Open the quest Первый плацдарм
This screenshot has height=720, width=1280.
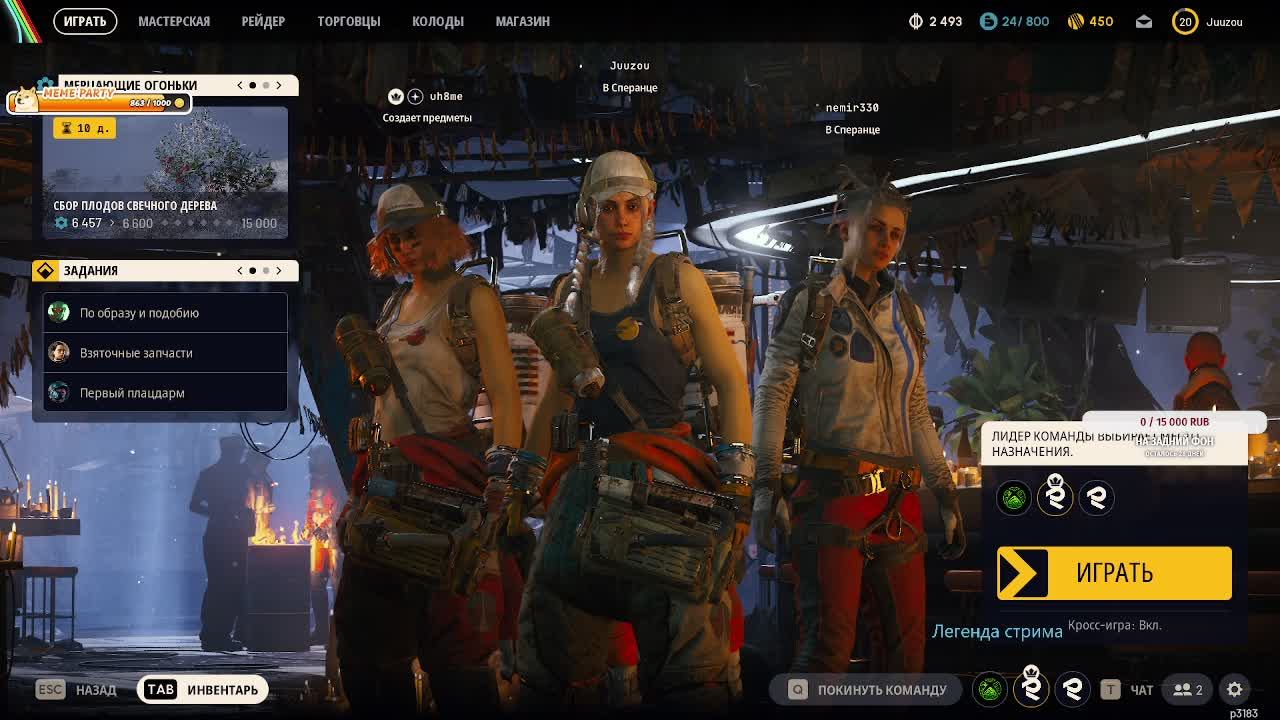[x=165, y=393]
